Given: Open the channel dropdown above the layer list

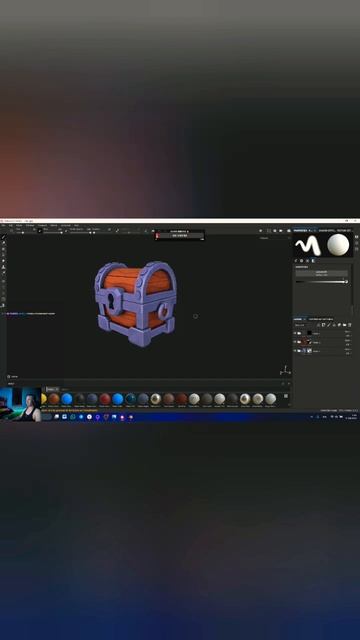Looking at the screenshot, I should pyautogui.click(x=304, y=325).
